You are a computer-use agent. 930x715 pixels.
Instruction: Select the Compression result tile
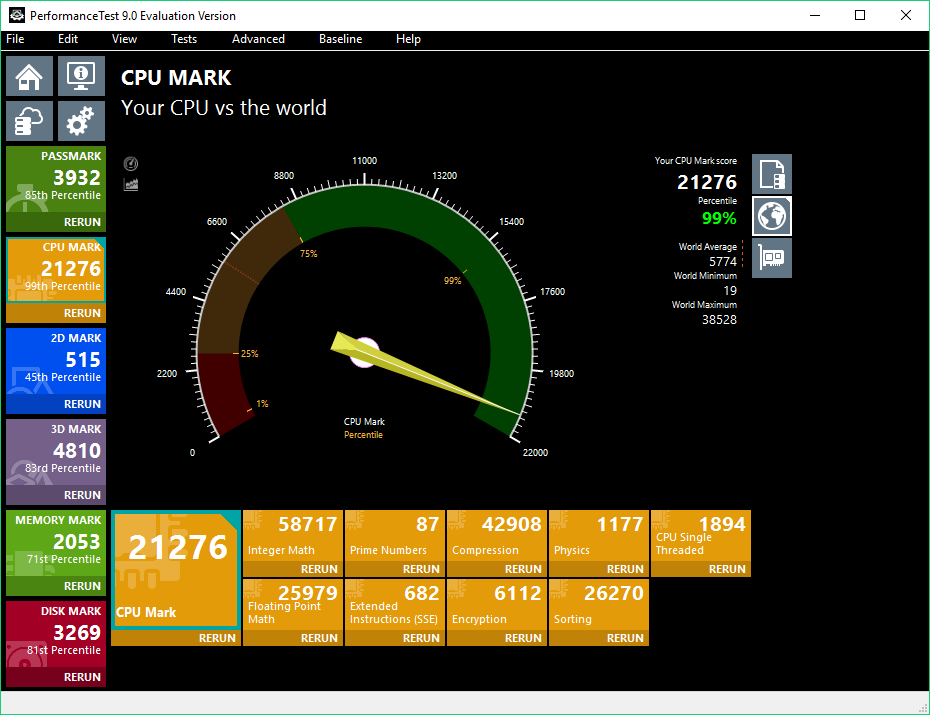tap(497, 535)
